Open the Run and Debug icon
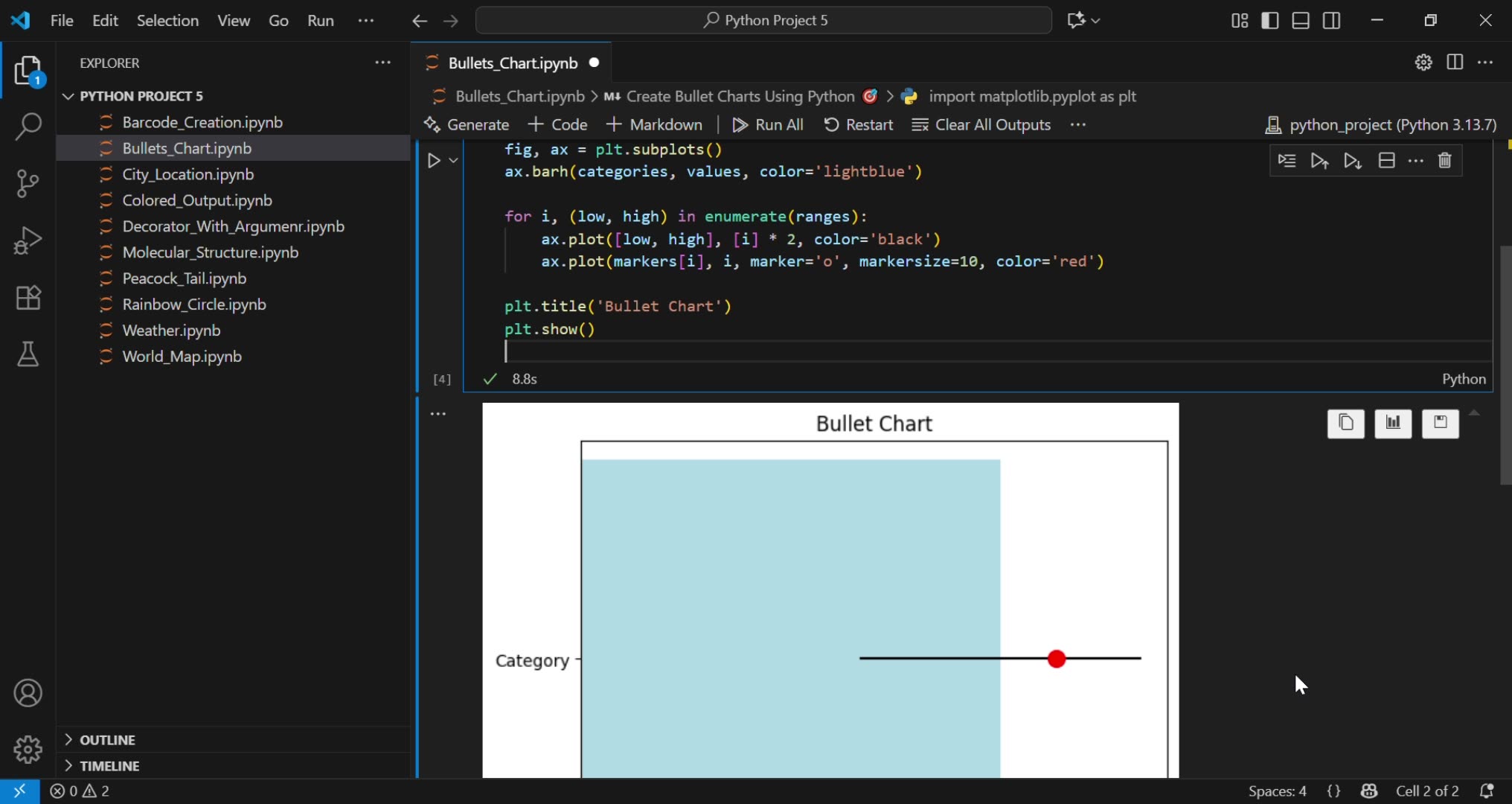 (28, 240)
